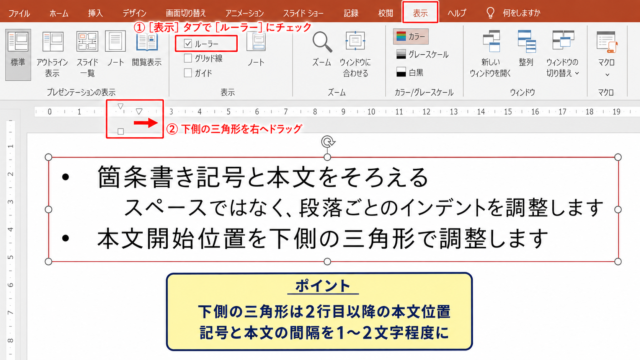Click the ポイント heading in the yellow box
This screenshot has width=640, height=360.
point(322,286)
